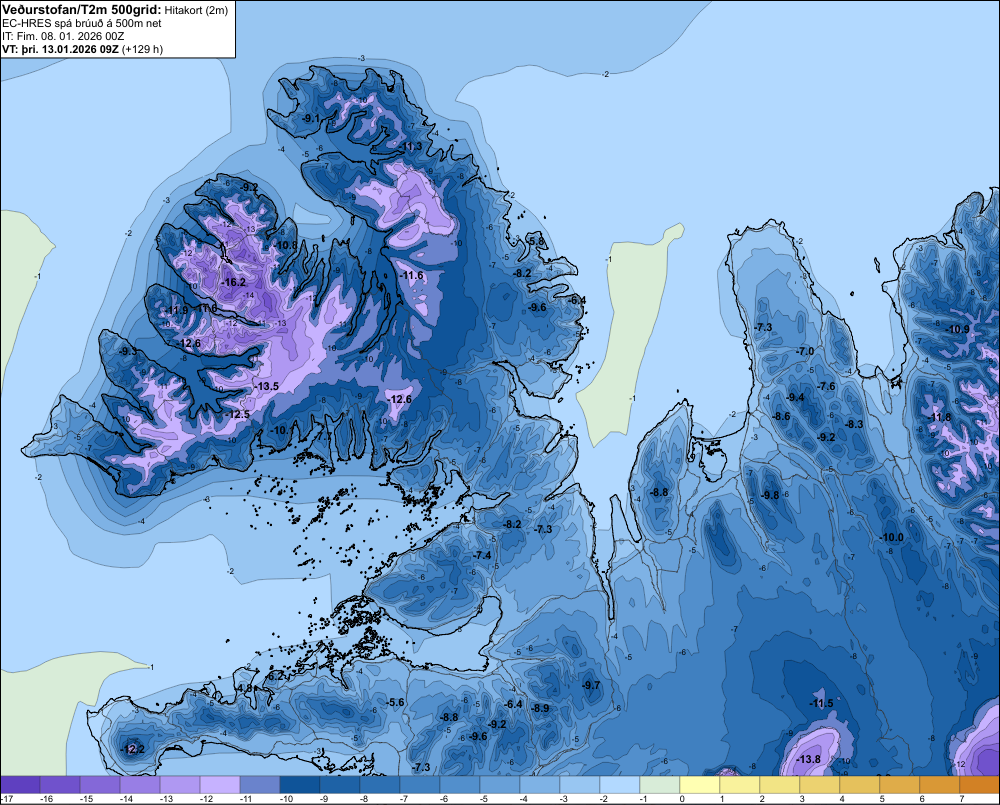Click the -9.7 temperature value

591,684
